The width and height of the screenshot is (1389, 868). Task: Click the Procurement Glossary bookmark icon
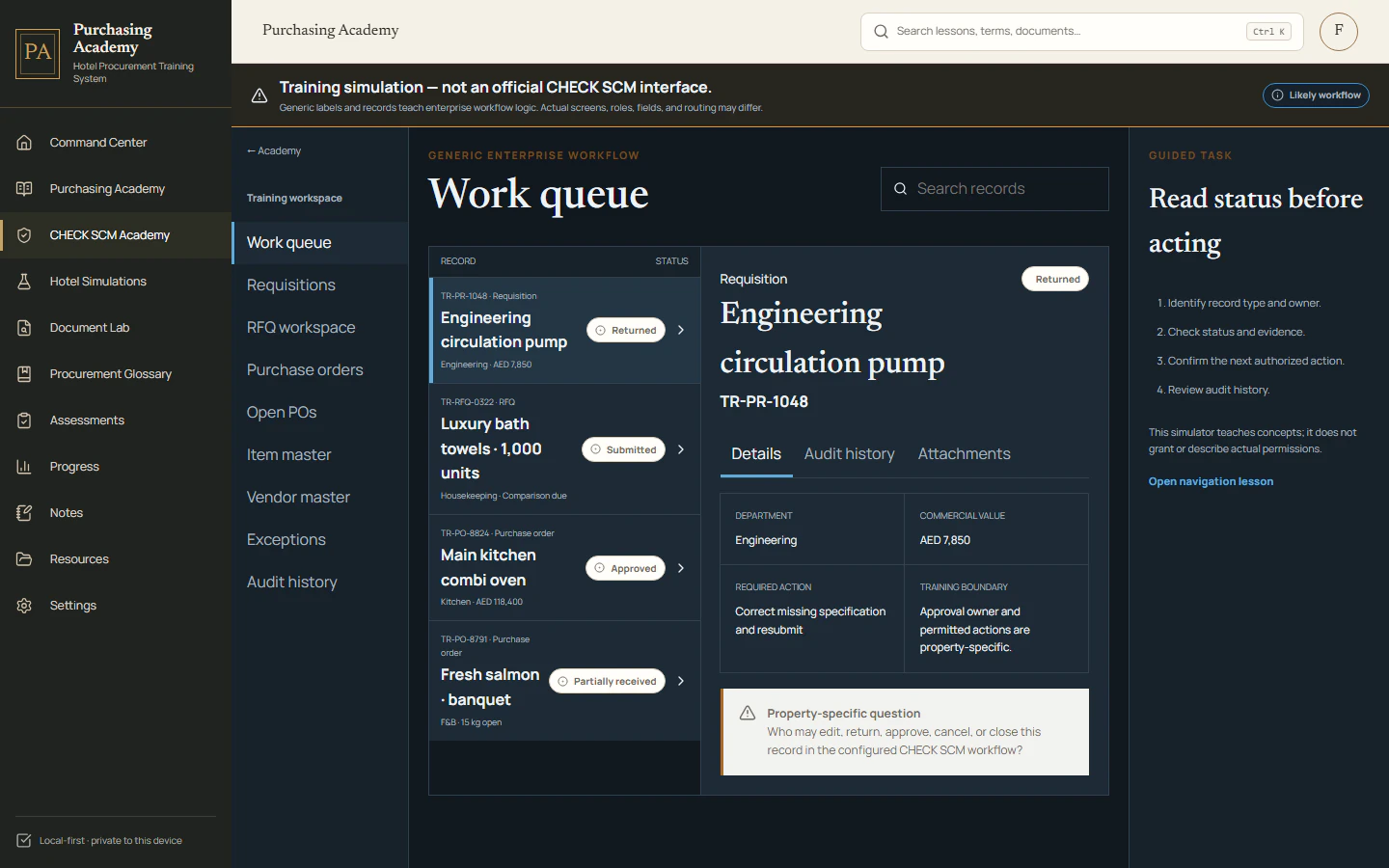point(24,374)
